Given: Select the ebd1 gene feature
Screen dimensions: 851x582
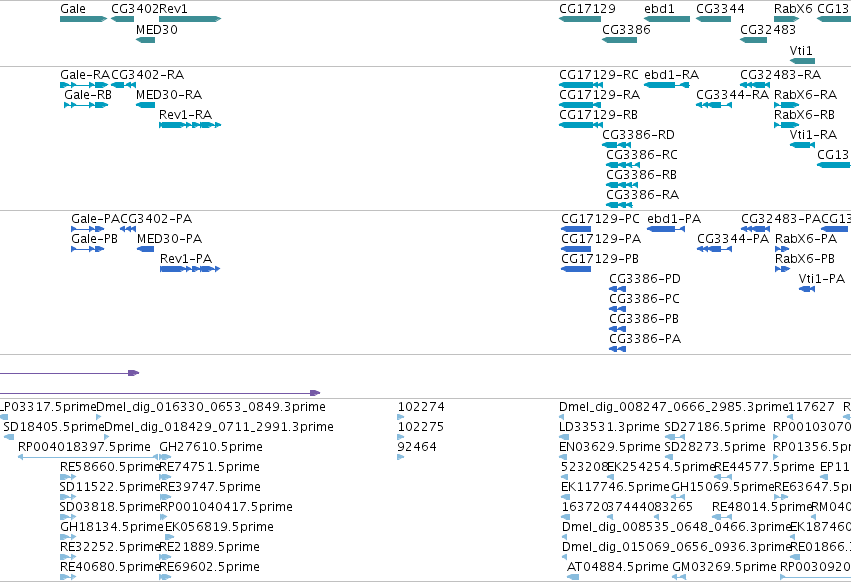Looking at the screenshot, I should tap(667, 19).
